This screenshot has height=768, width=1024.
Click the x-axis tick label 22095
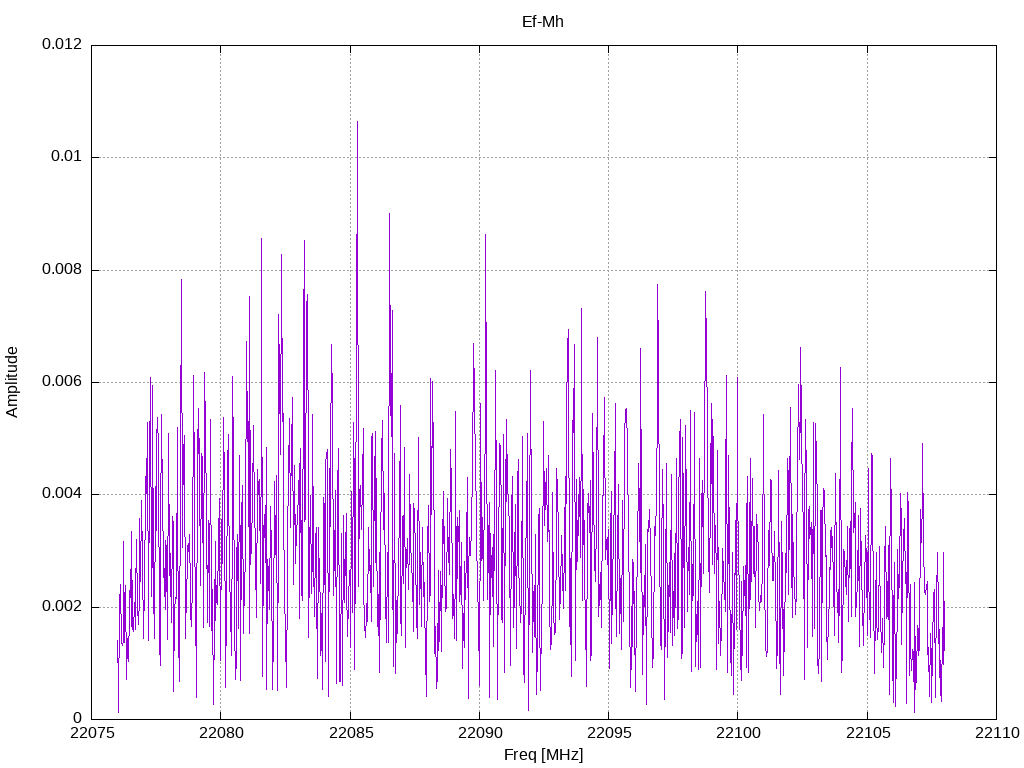609,733
